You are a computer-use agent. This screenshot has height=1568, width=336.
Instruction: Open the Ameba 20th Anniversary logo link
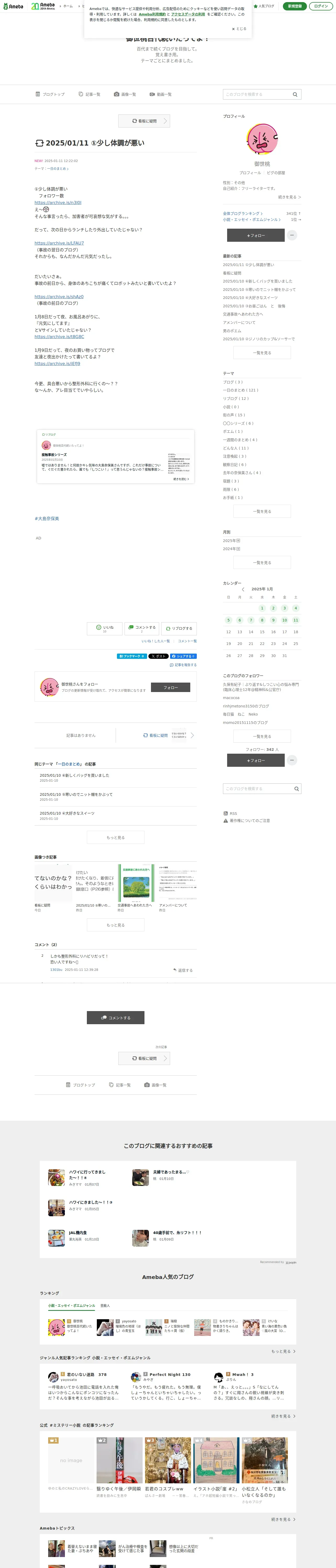[x=43, y=6]
